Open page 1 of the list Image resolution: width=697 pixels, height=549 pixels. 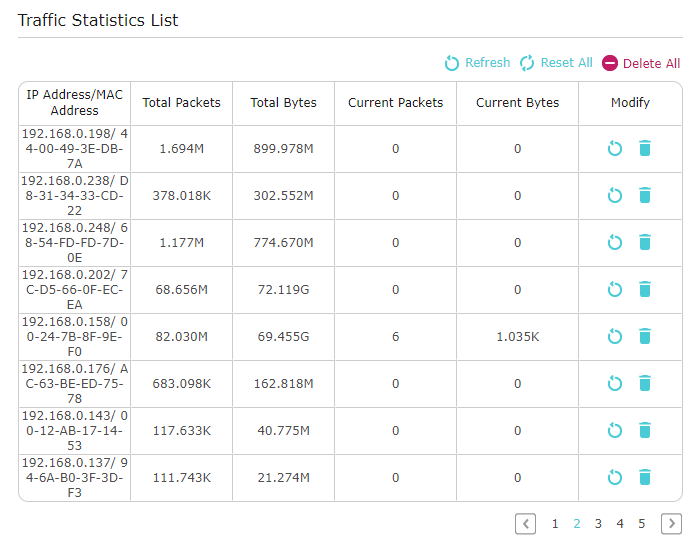(x=555, y=524)
